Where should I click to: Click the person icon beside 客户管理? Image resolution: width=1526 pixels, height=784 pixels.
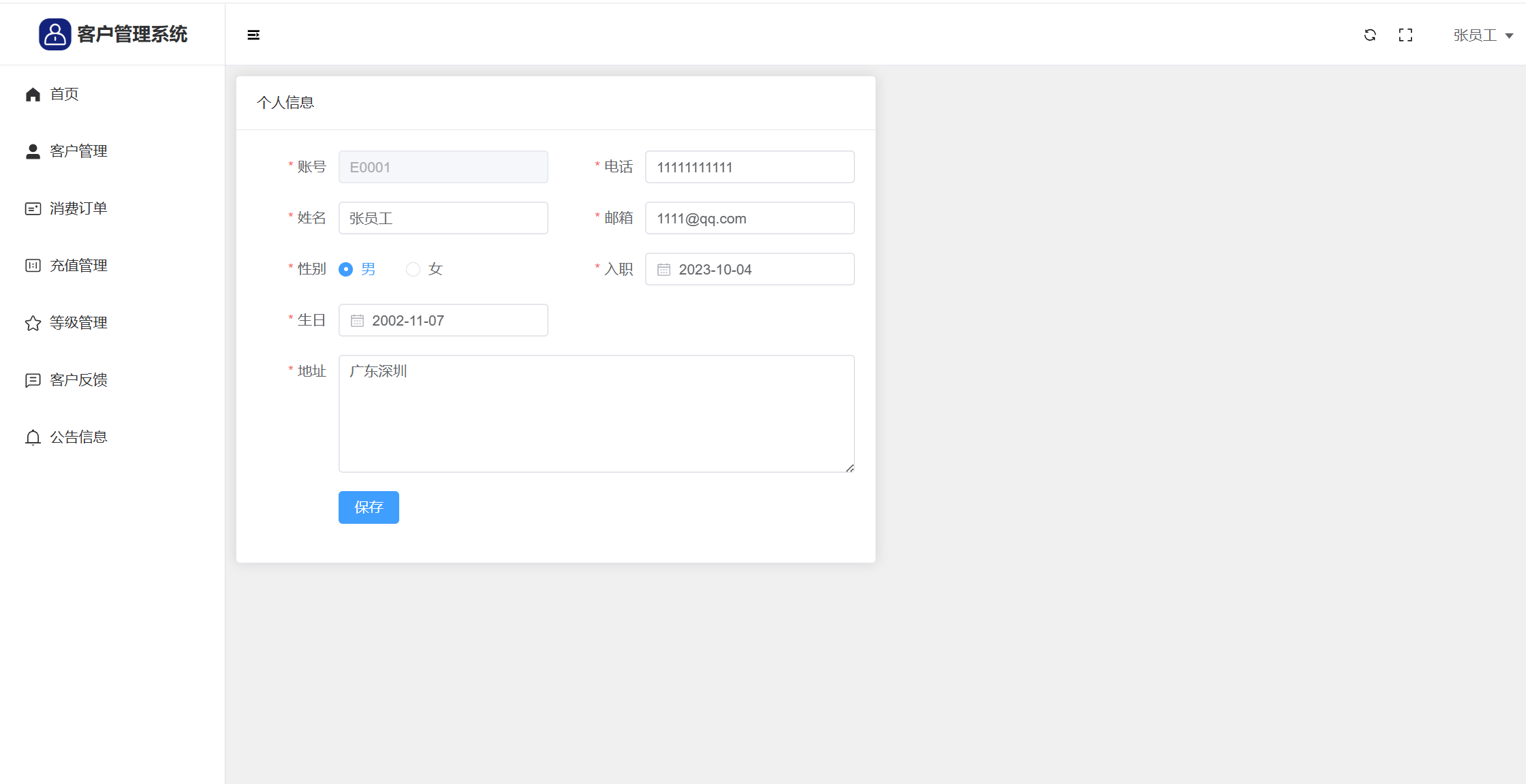[33, 151]
